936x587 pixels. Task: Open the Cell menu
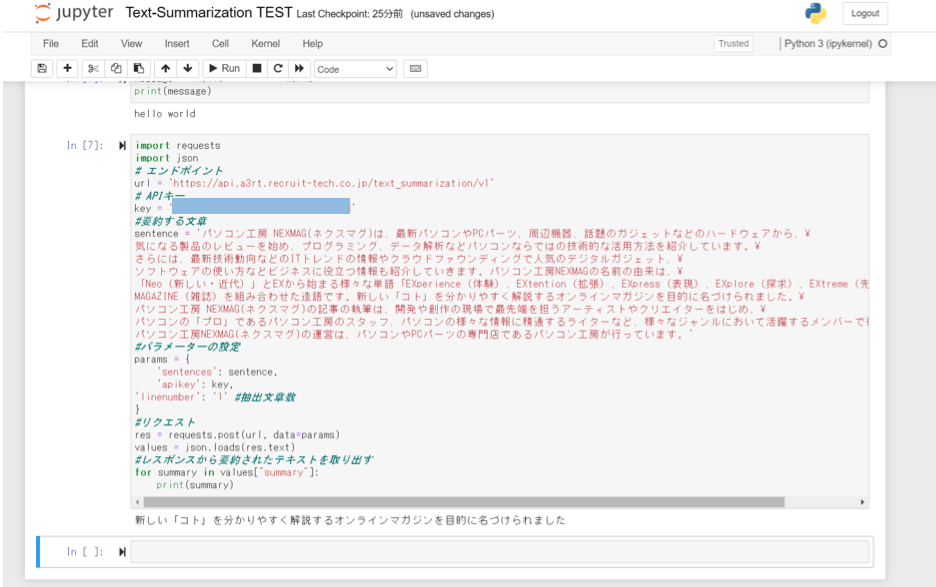click(x=220, y=44)
